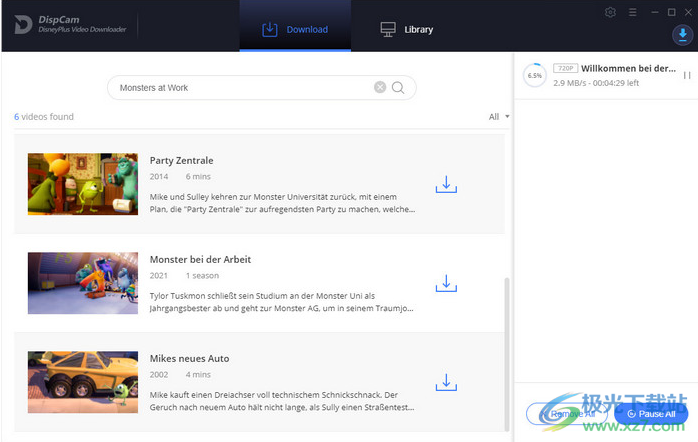Click the 720P quality badge
698x442 pixels.
[565, 68]
